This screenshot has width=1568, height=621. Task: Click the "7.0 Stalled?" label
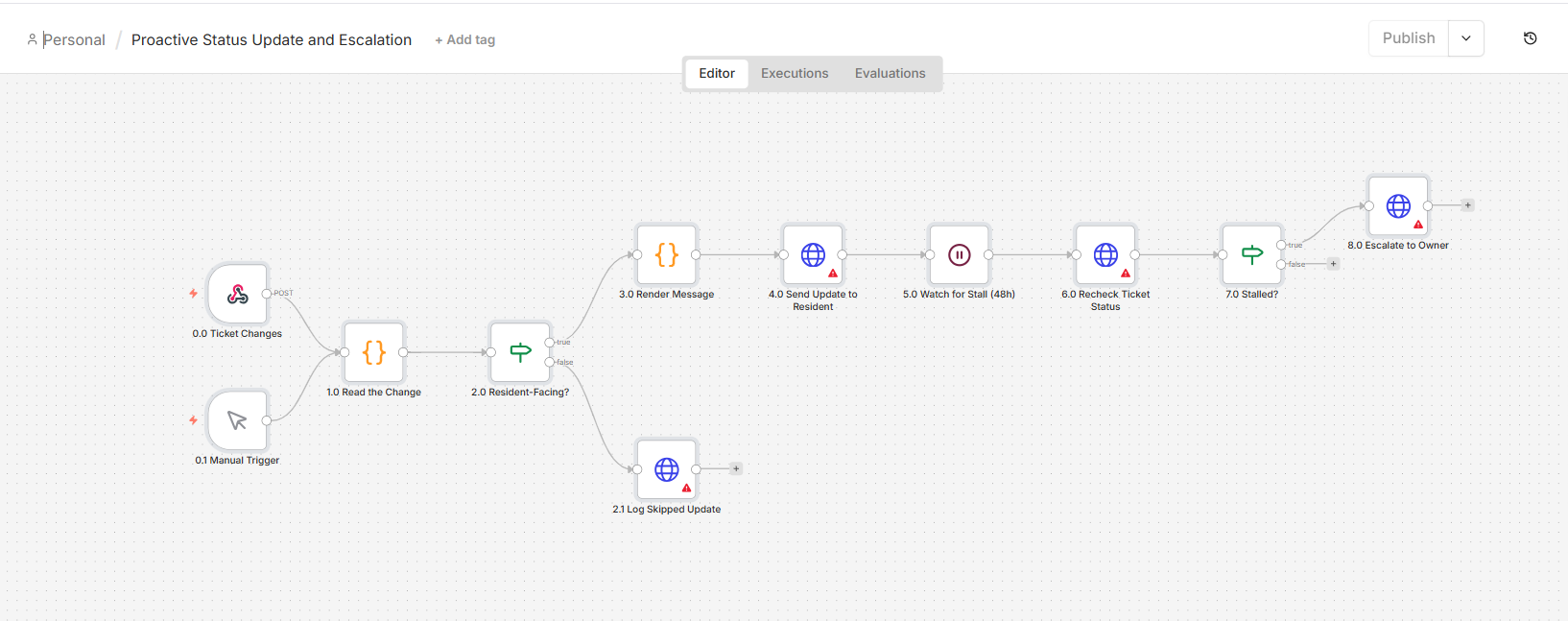[1251, 295]
